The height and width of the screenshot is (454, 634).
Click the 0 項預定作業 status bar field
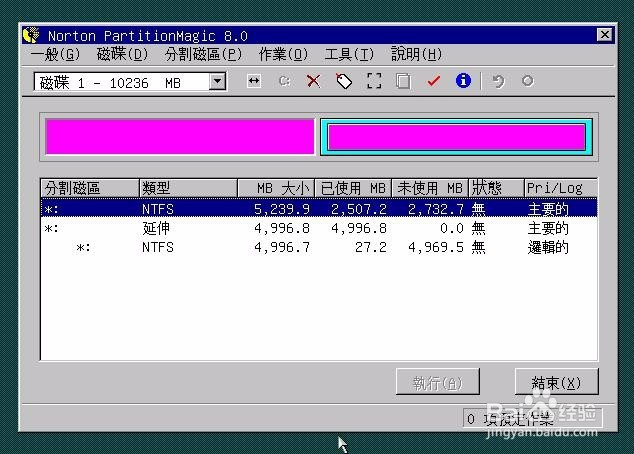coord(533,418)
